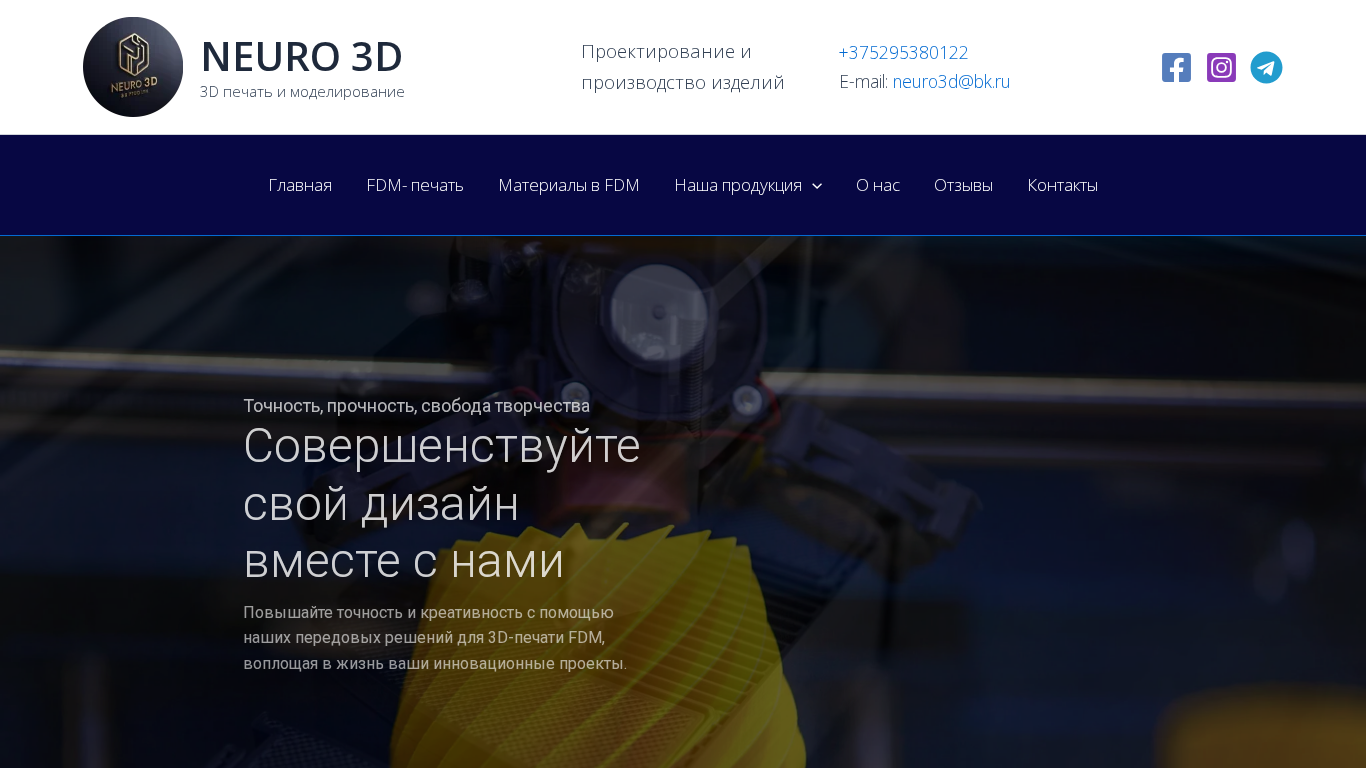
Task: Click the subtitle Точность, прочность, свобода творчества
Action: pyautogui.click(x=417, y=406)
